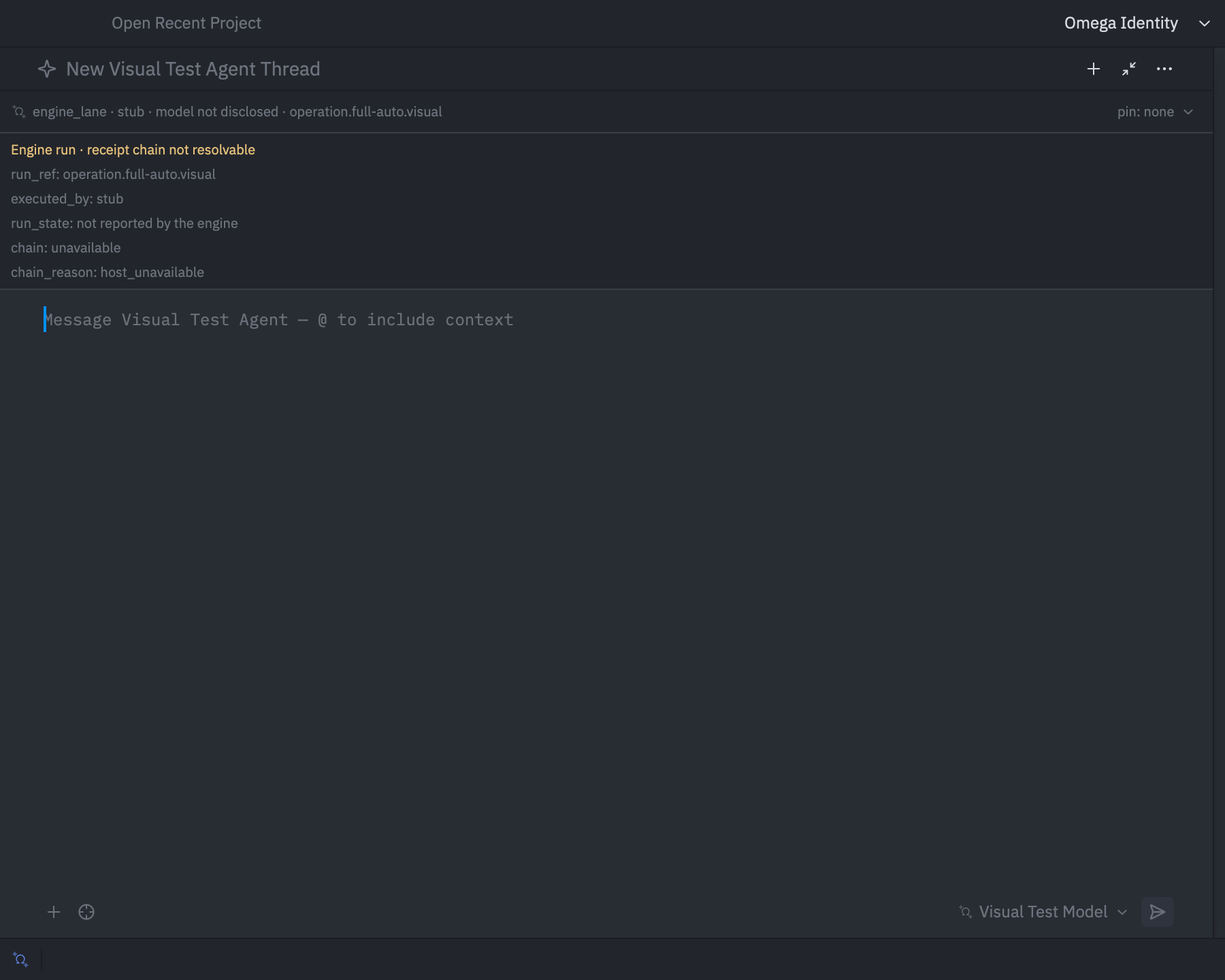Open the three-dots thread options menu
The height and width of the screenshot is (980, 1225).
(1164, 69)
